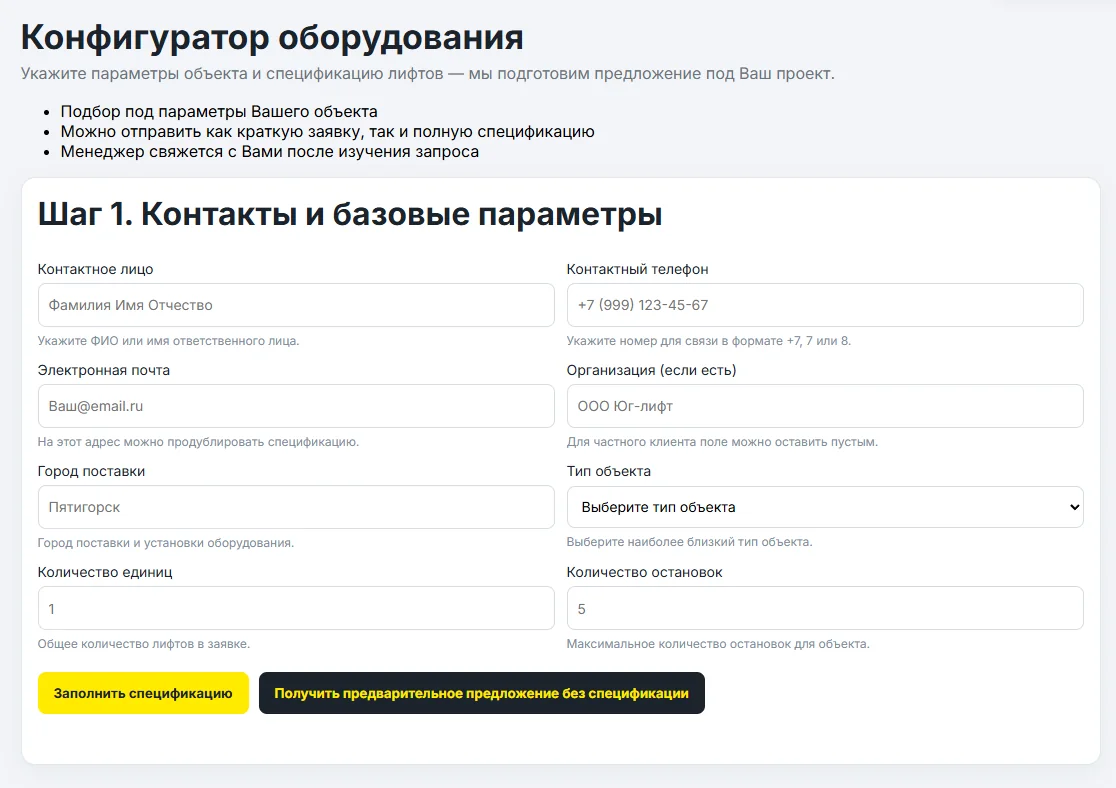
Task: Click hint Максимальное количество остановок для объекта
Action: 718,644
